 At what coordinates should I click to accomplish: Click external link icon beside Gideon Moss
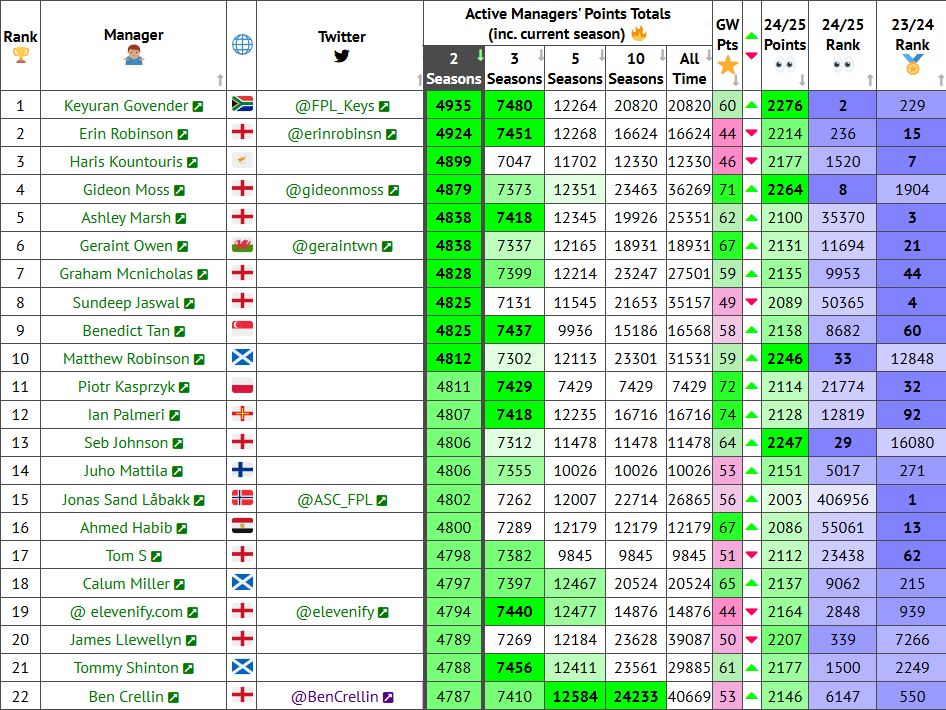click(179, 191)
